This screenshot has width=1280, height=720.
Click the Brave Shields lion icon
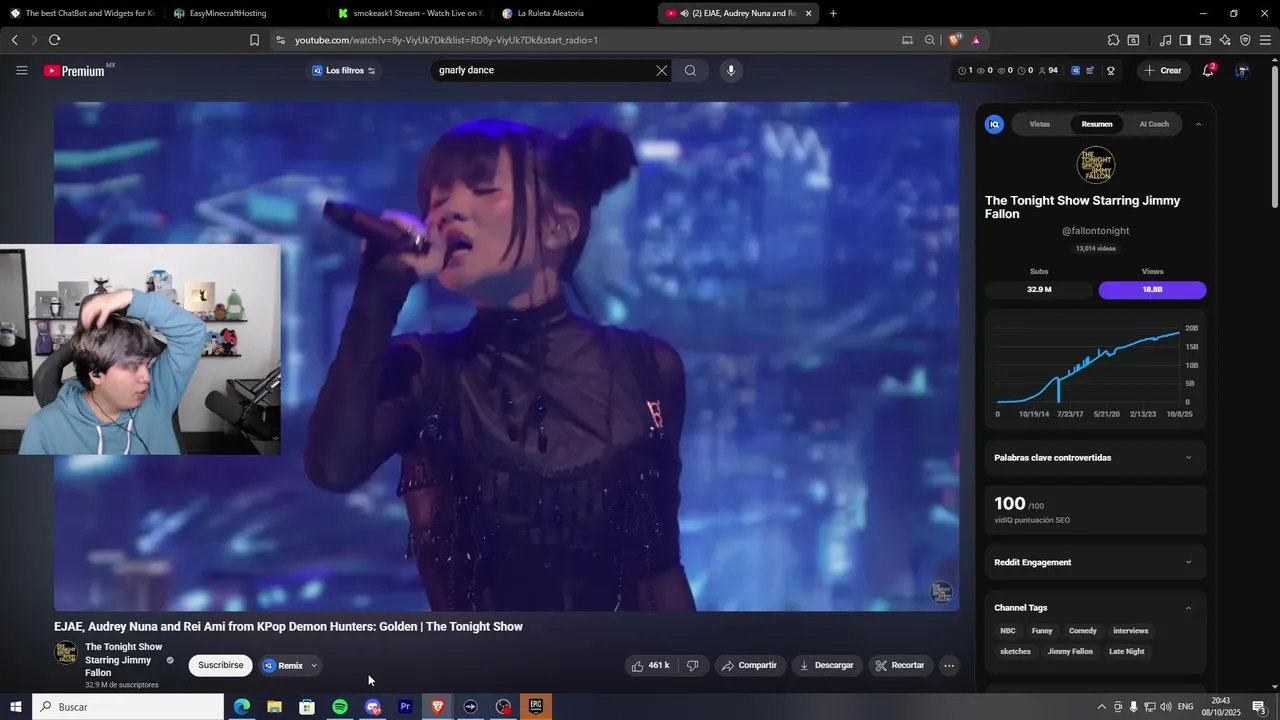click(955, 40)
